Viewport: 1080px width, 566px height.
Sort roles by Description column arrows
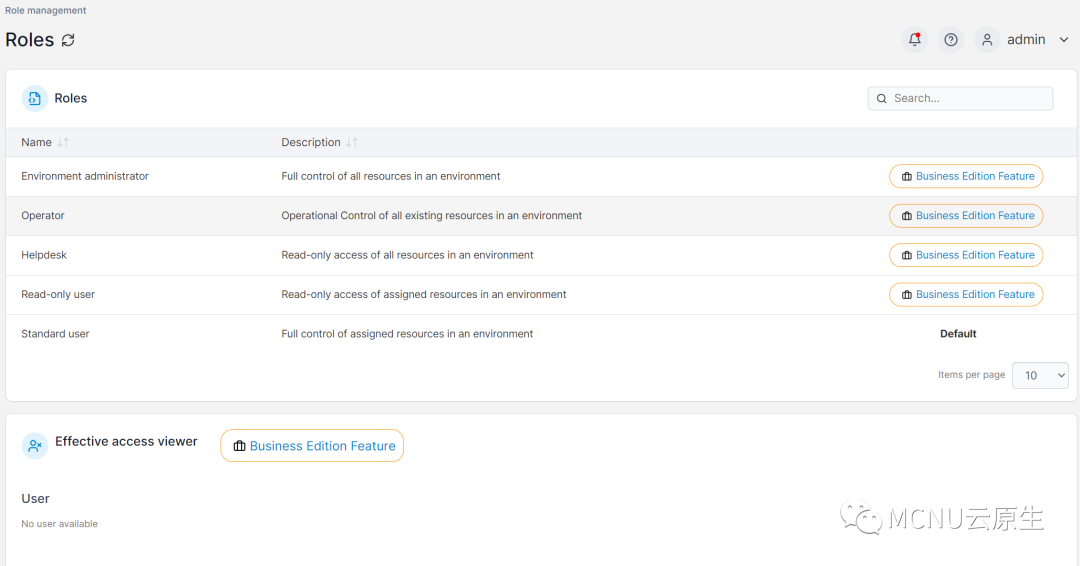tap(352, 143)
